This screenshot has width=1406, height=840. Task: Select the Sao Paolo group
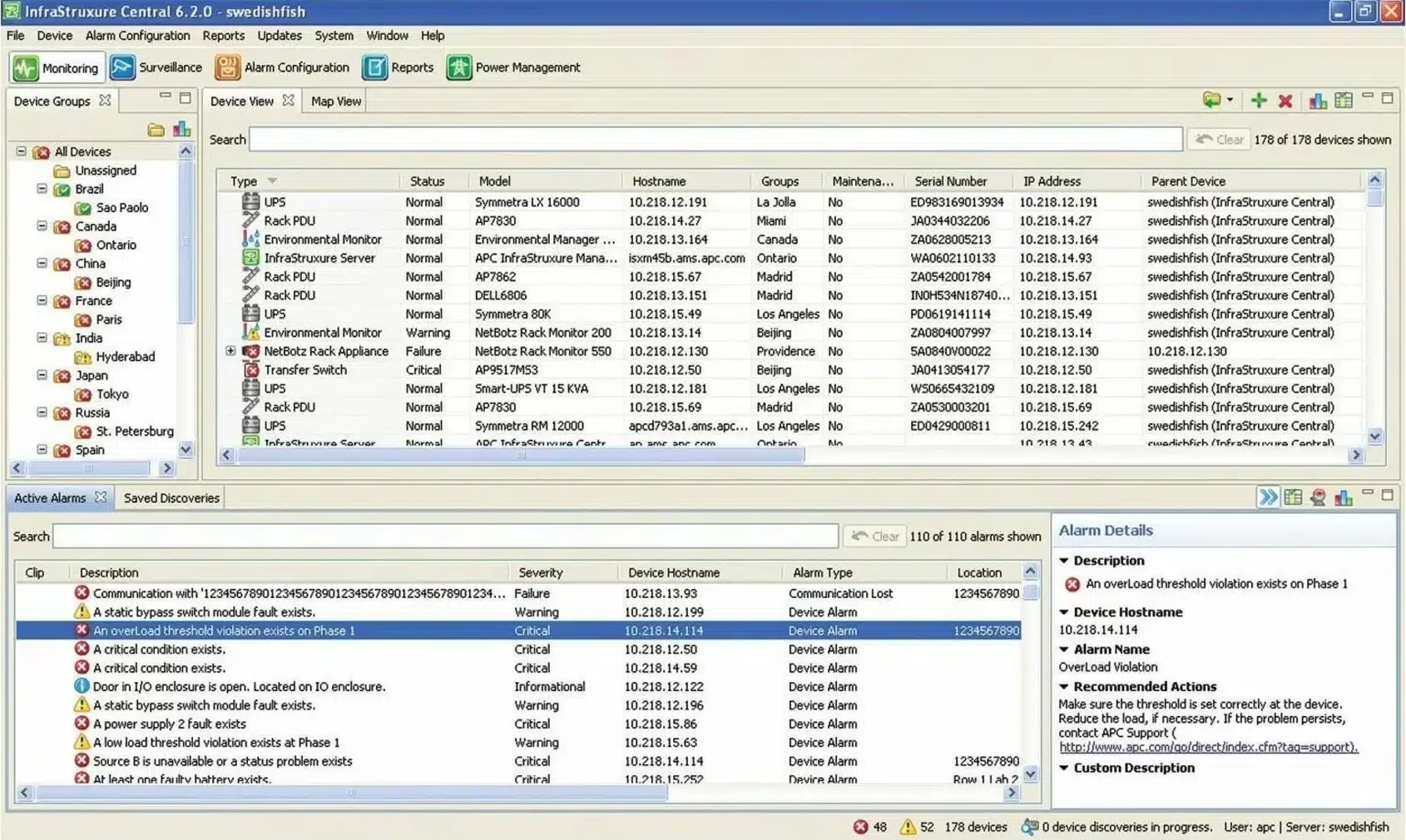tap(121, 208)
